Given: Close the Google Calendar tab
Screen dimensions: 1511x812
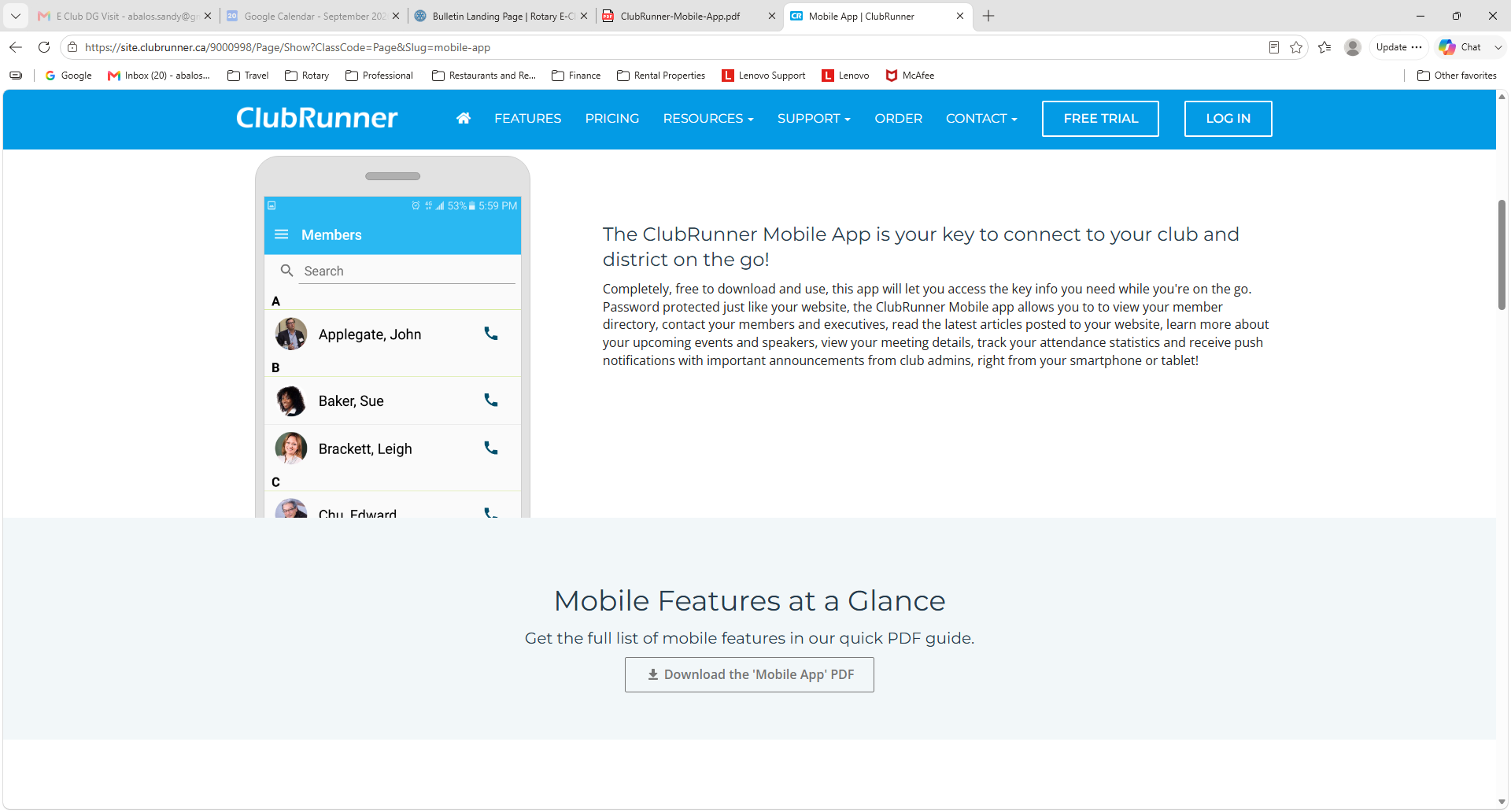Looking at the screenshot, I should (x=395, y=16).
